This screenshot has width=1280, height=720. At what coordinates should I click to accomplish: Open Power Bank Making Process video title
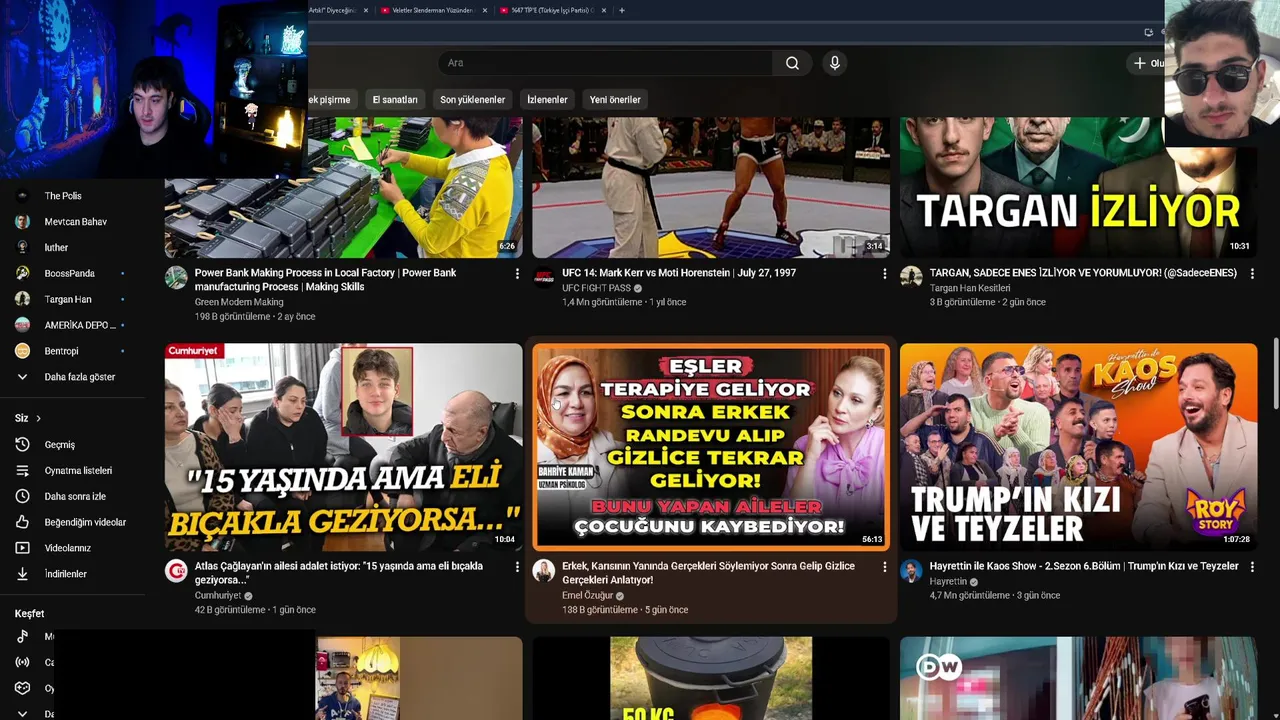click(x=325, y=280)
